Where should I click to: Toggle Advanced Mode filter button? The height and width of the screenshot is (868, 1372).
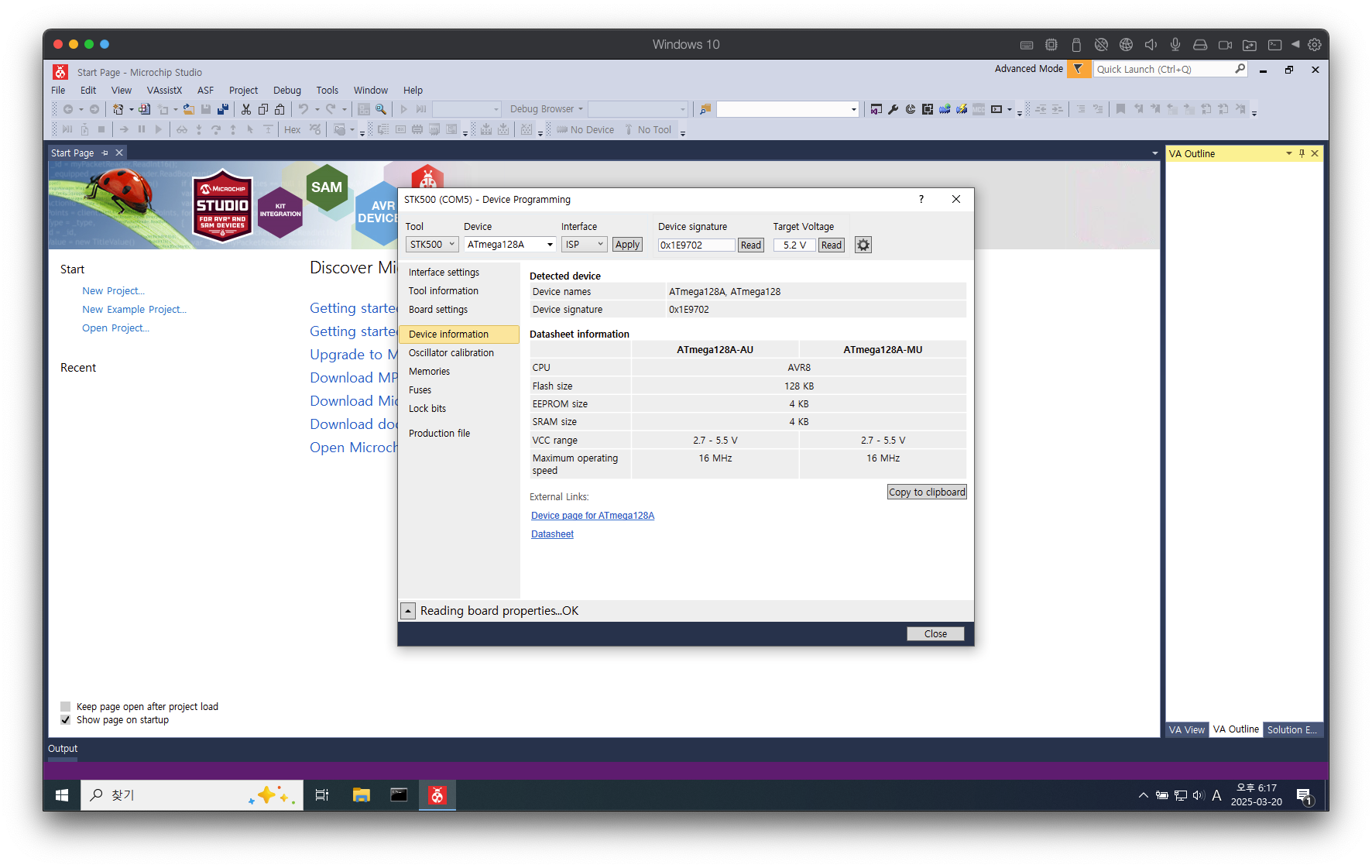[x=1078, y=69]
